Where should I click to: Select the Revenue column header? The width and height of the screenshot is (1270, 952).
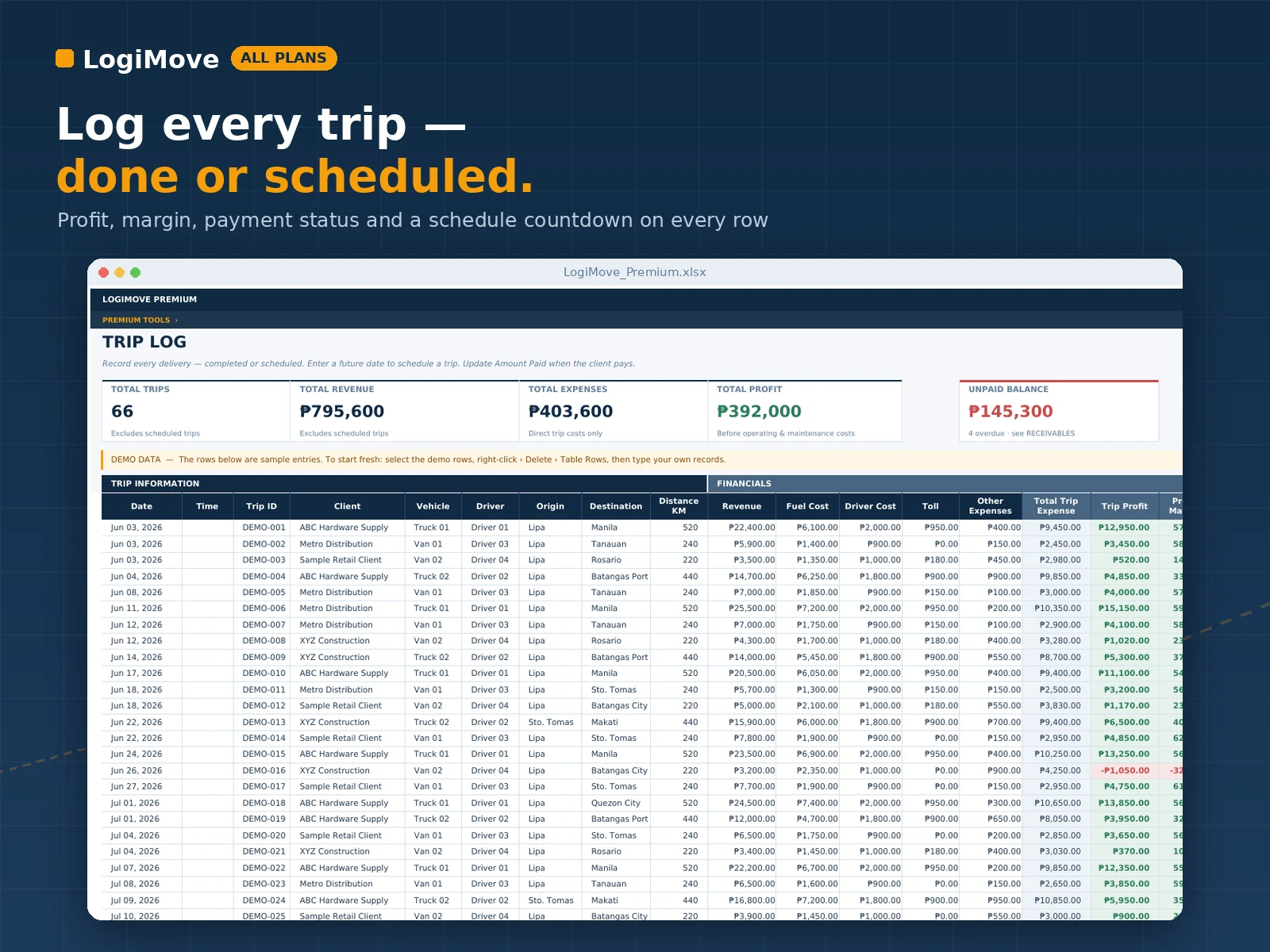741,506
